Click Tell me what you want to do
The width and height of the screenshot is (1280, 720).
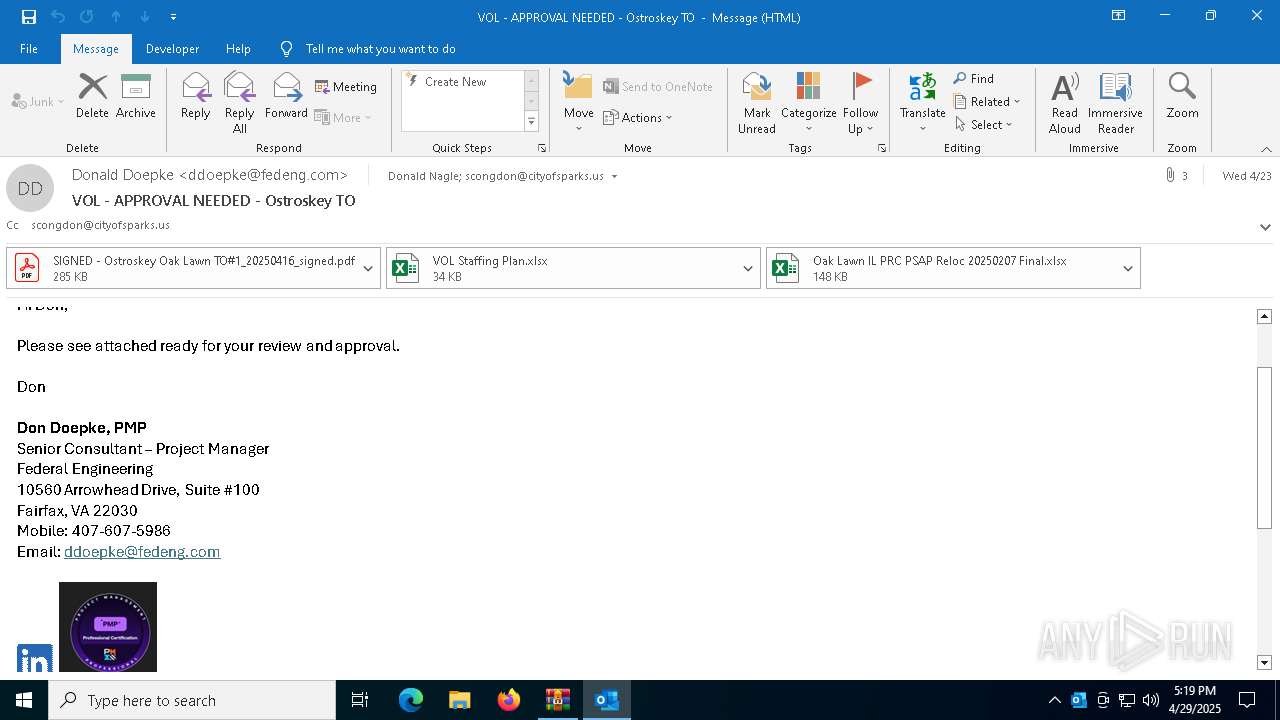[x=380, y=49]
